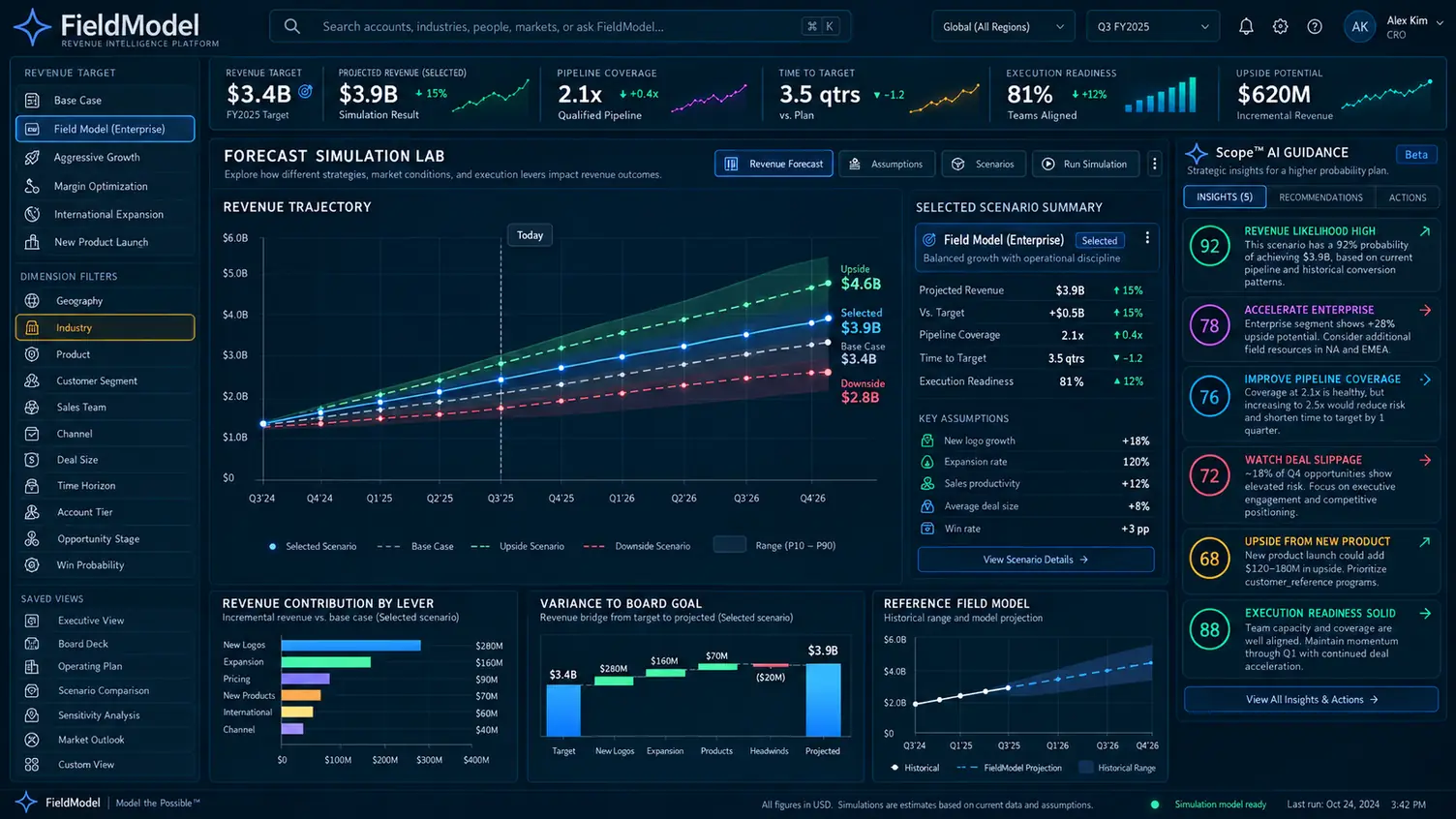Click the Beta badge on Scope AI Guidance
The image size is (1456, 819).
tap(1416, 154)
